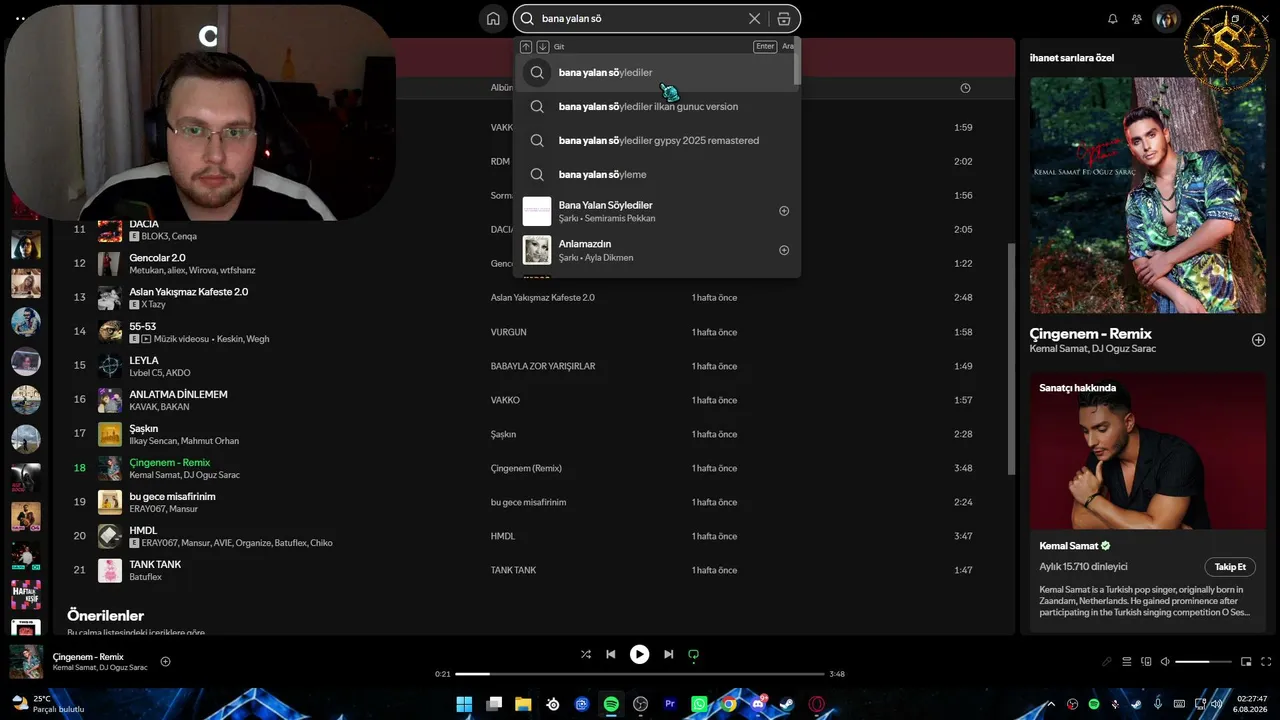Open Windows Start menu
1280x720 pixels.
coord(464,704)
